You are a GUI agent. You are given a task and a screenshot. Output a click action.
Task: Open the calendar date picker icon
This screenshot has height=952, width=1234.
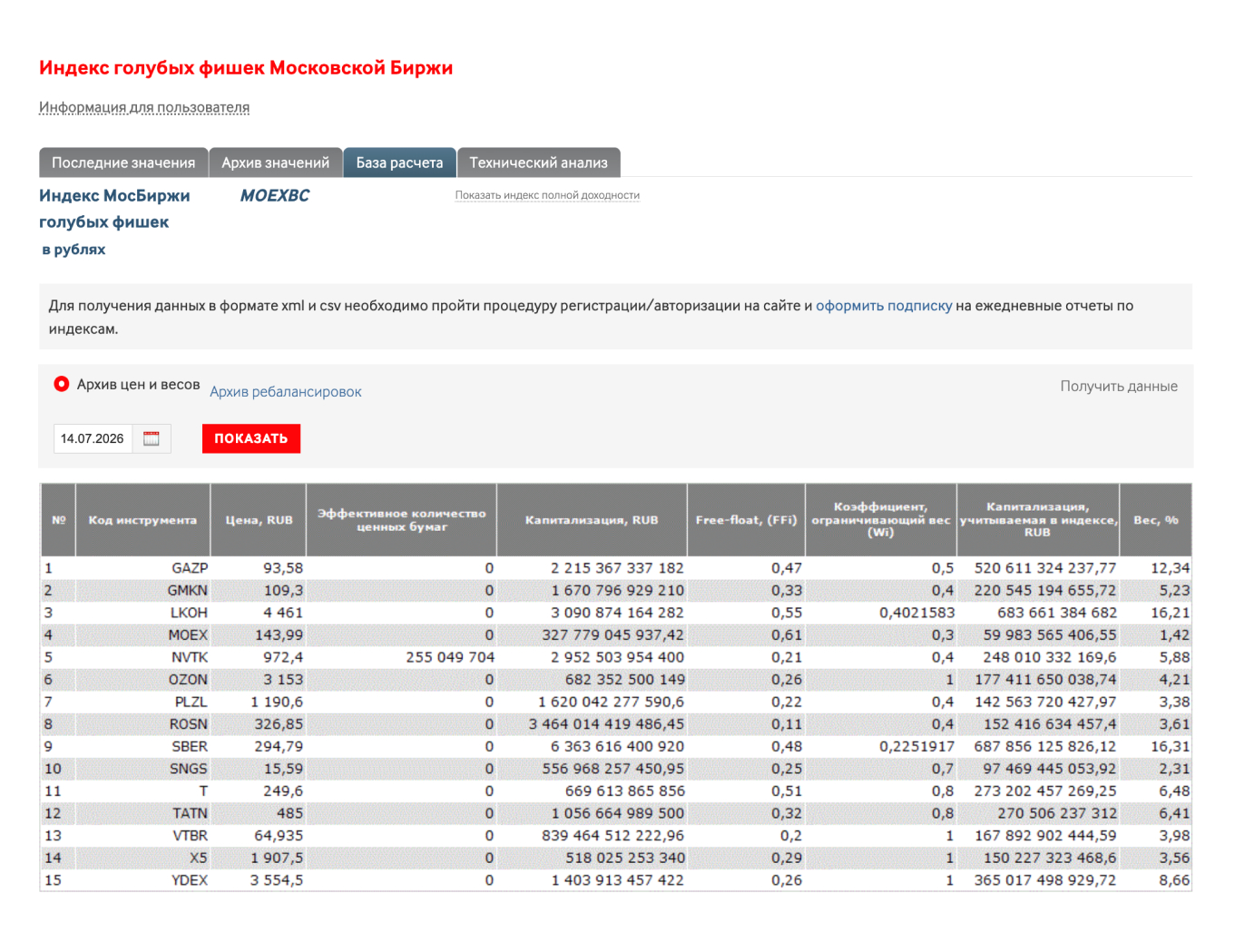[x=152, y=438]
